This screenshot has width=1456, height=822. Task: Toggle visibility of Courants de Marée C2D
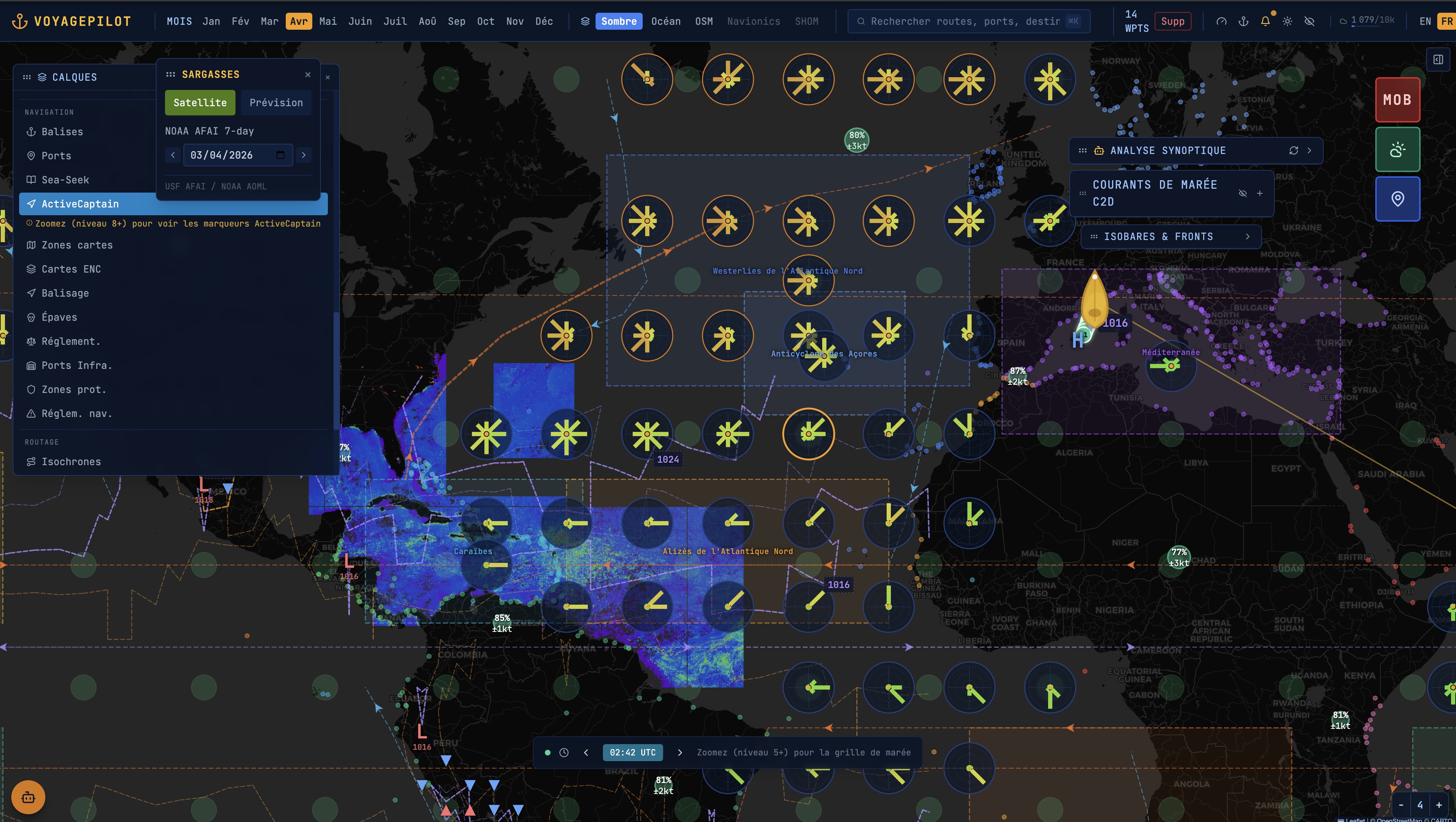pos(1243,193)
